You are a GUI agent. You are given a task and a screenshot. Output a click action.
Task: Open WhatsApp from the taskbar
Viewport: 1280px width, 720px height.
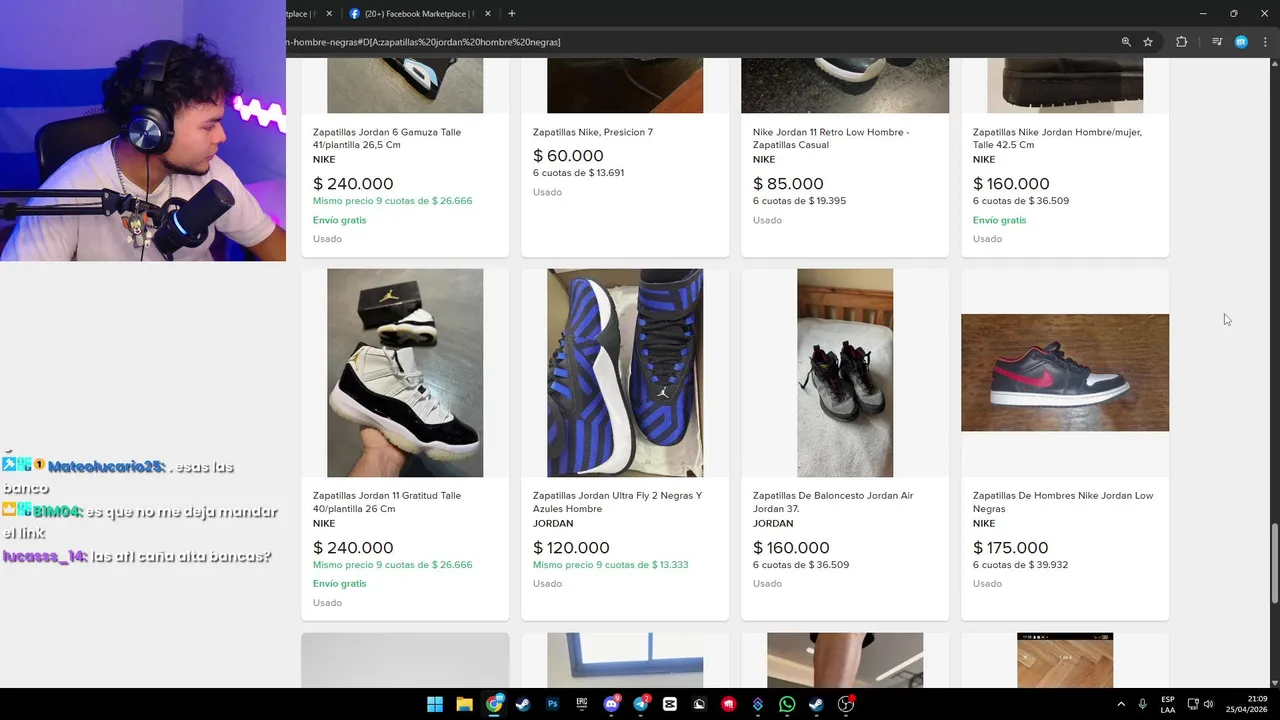pos(787,704)
